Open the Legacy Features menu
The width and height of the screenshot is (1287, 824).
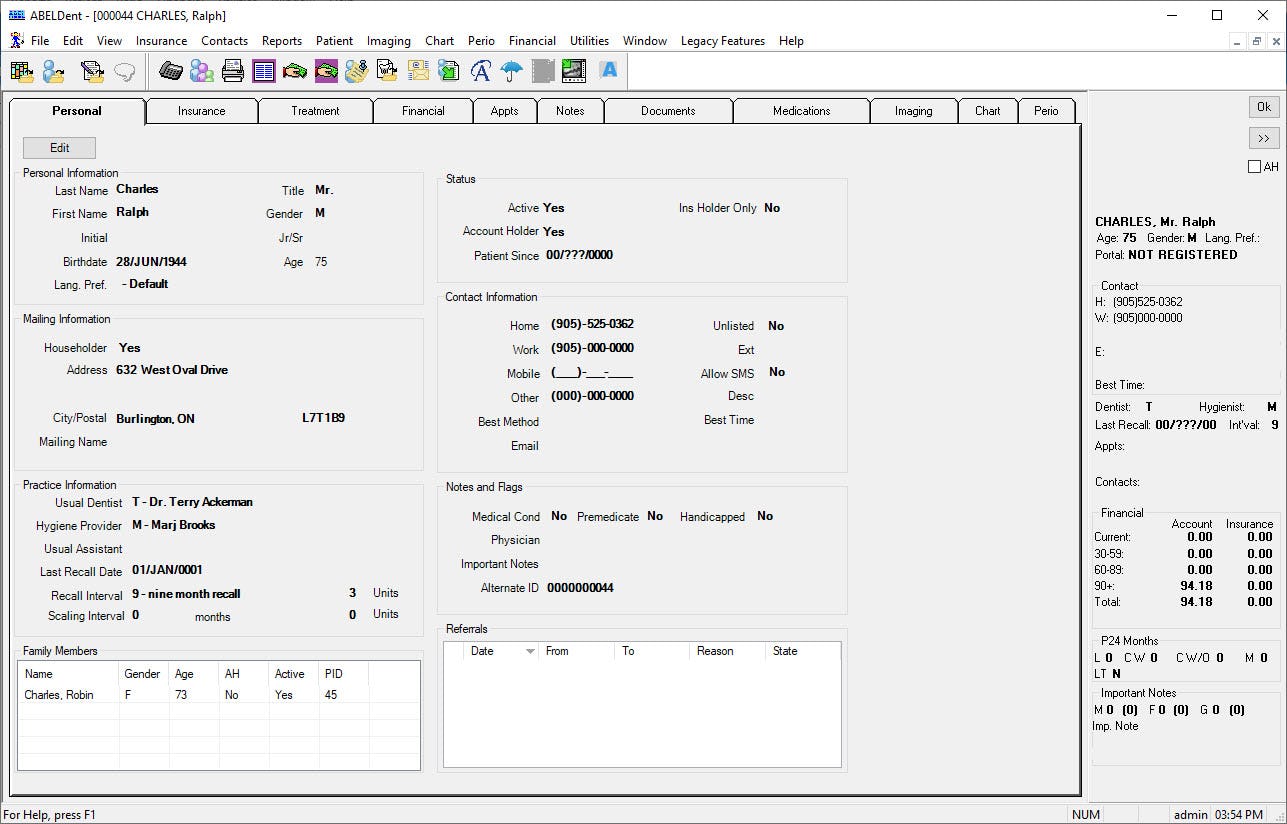pos(722,41)
